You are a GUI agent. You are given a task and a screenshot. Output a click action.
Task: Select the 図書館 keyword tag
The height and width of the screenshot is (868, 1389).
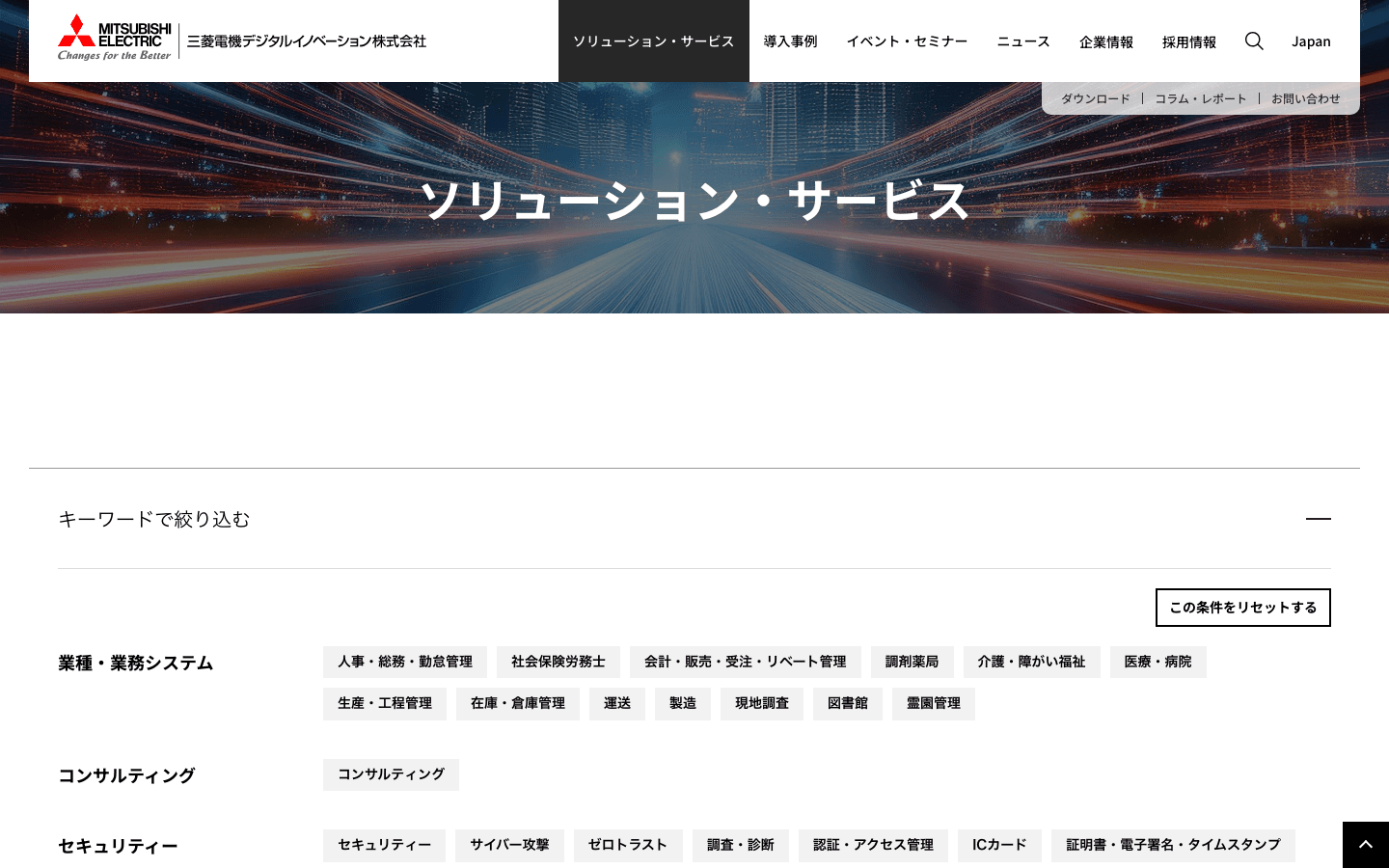pyautogui.click(x=848, y=704)
